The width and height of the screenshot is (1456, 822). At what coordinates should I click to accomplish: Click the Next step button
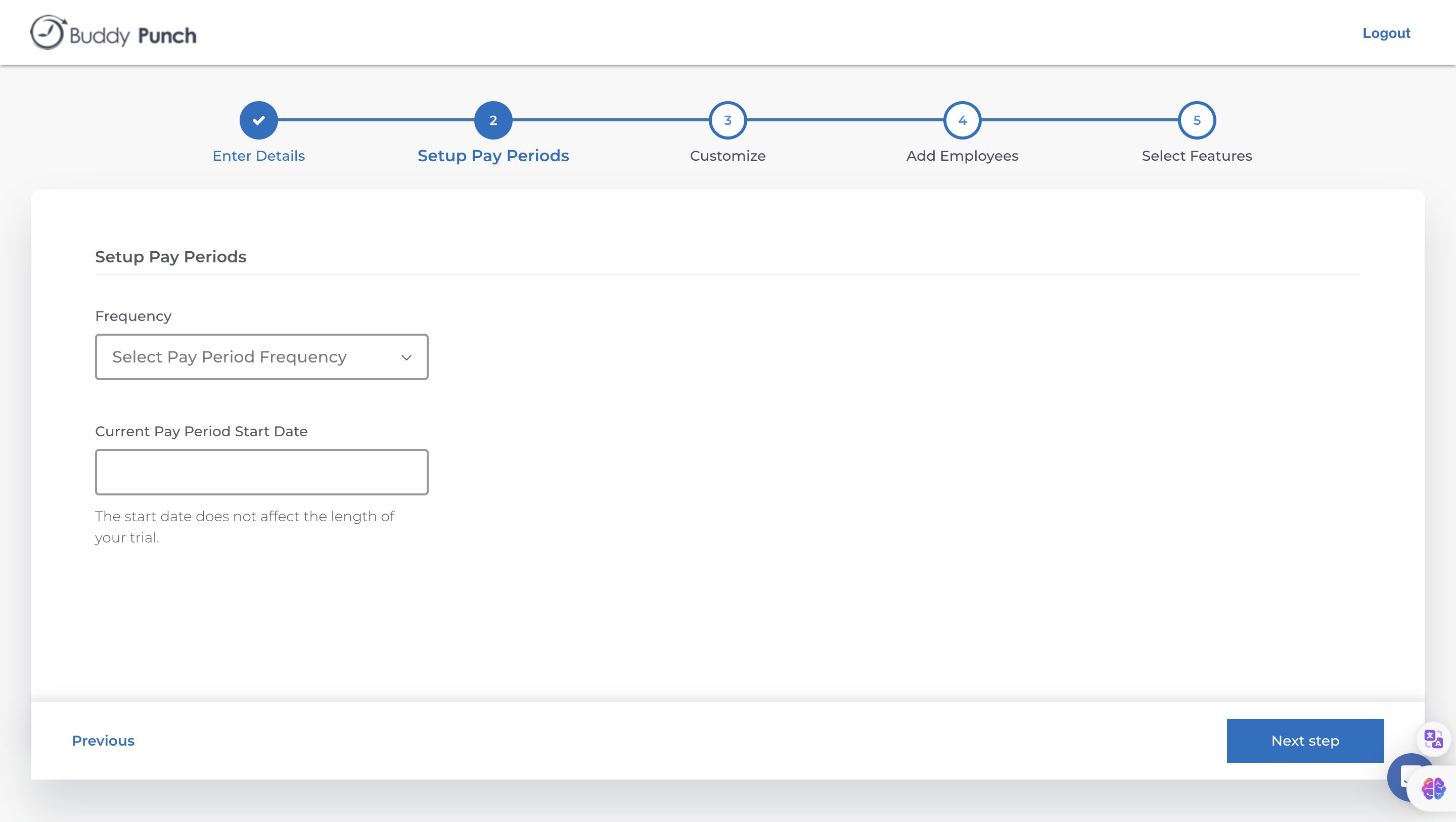[1304, 741]
